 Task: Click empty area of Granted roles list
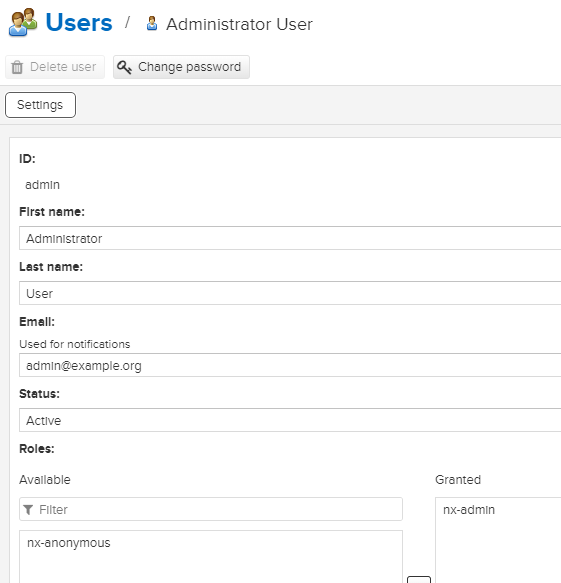(x=498, y=550)
